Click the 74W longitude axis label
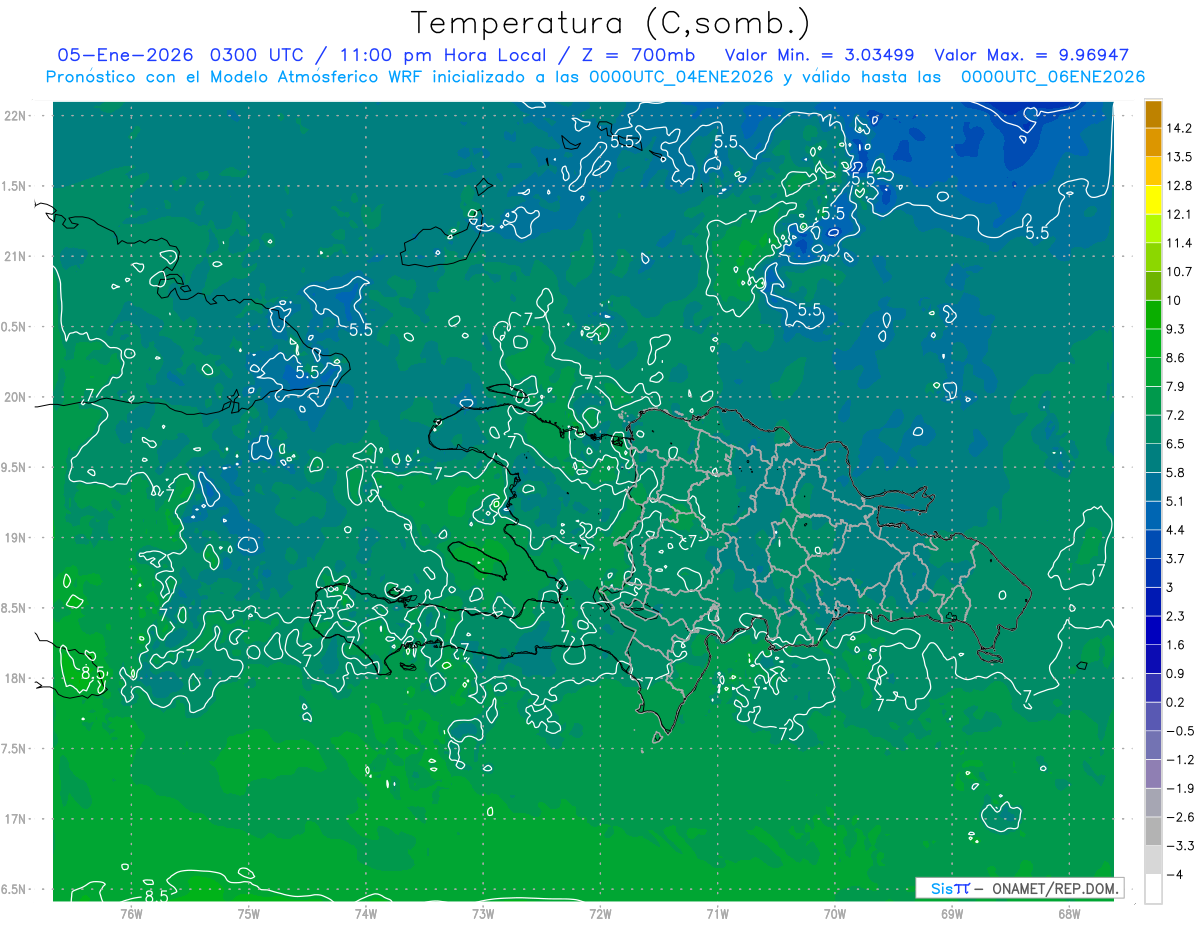 [366, 915]
